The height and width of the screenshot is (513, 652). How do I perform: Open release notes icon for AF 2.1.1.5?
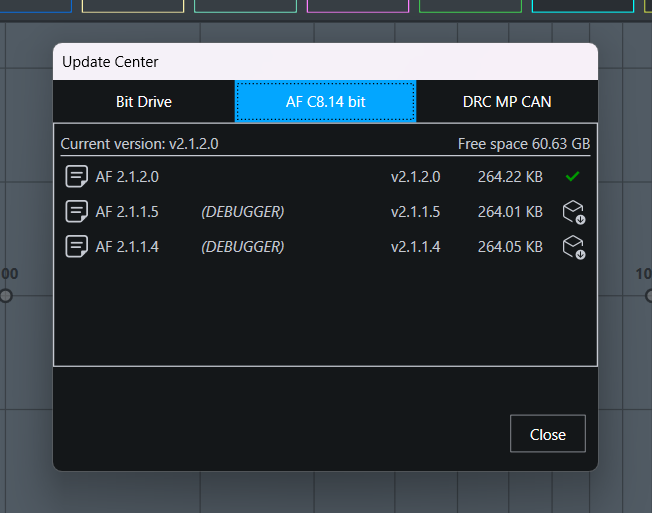(76, 212)
